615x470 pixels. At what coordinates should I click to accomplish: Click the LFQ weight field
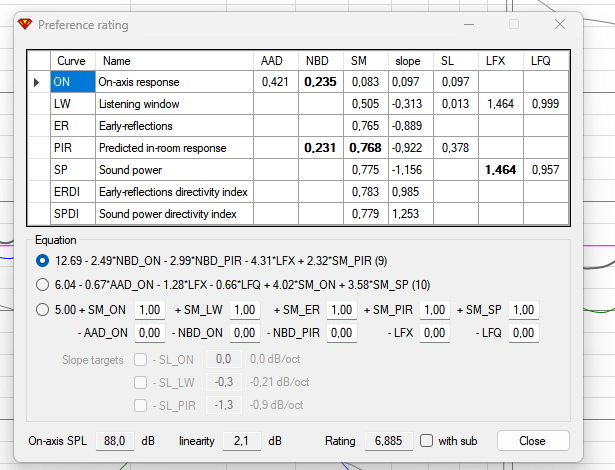[x=524, y=333]
